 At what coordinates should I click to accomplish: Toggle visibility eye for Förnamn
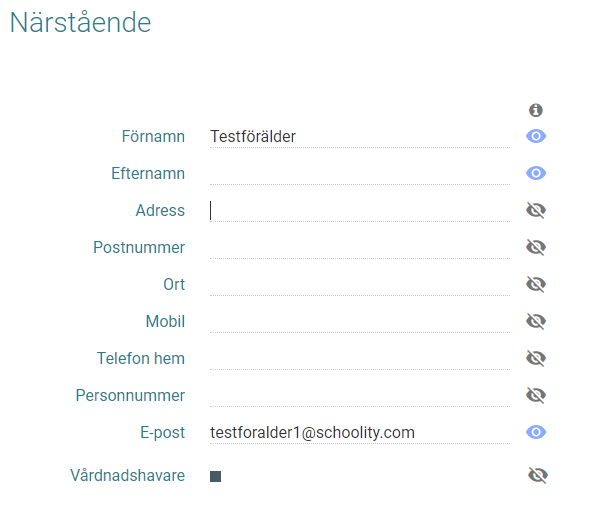536,136
